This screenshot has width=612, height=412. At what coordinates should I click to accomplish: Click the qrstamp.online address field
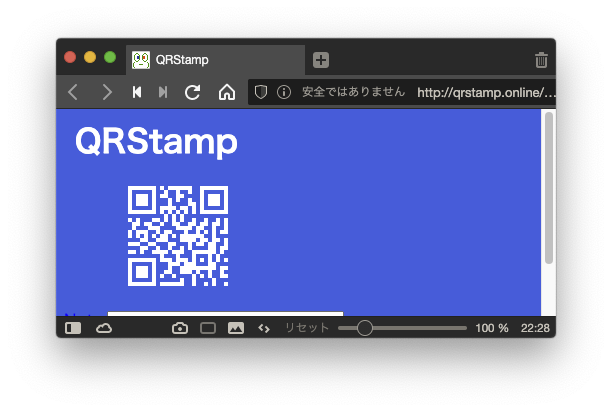[485, 92]
